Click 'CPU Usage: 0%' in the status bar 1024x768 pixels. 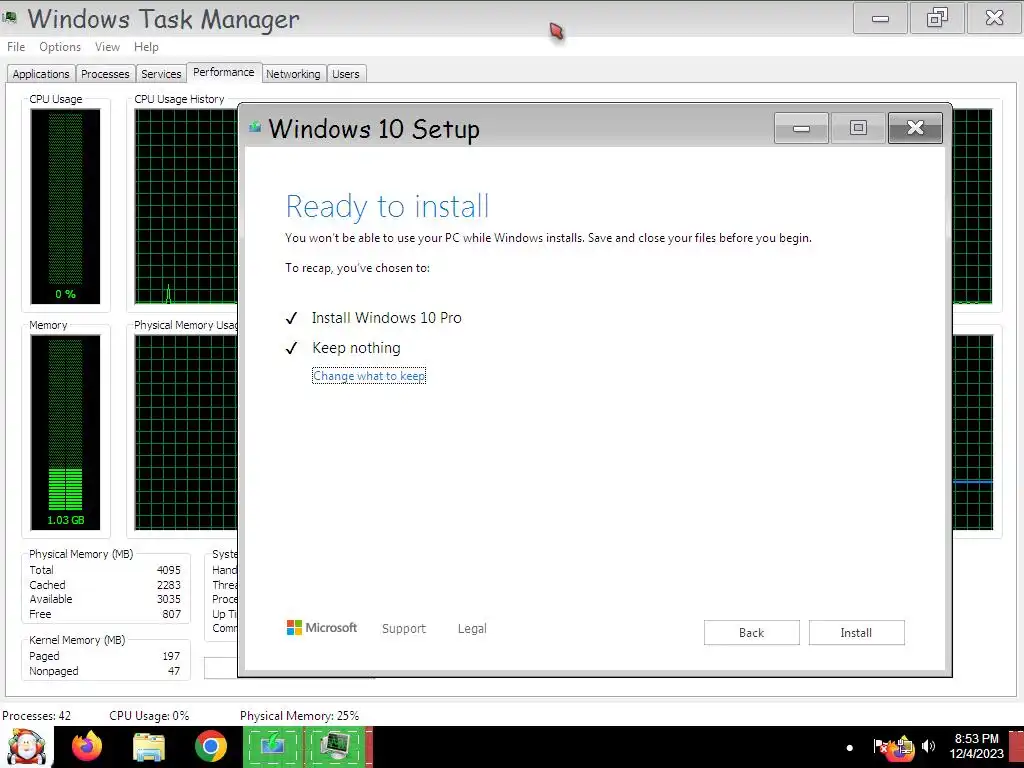149,716
